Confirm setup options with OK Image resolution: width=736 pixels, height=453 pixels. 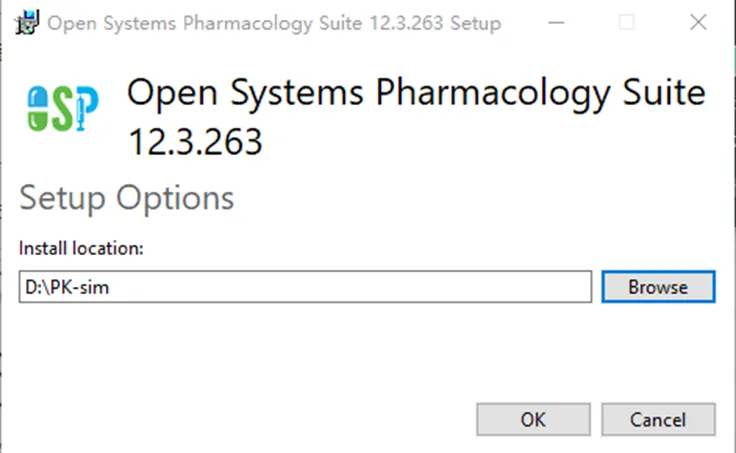tap(533, 420)
